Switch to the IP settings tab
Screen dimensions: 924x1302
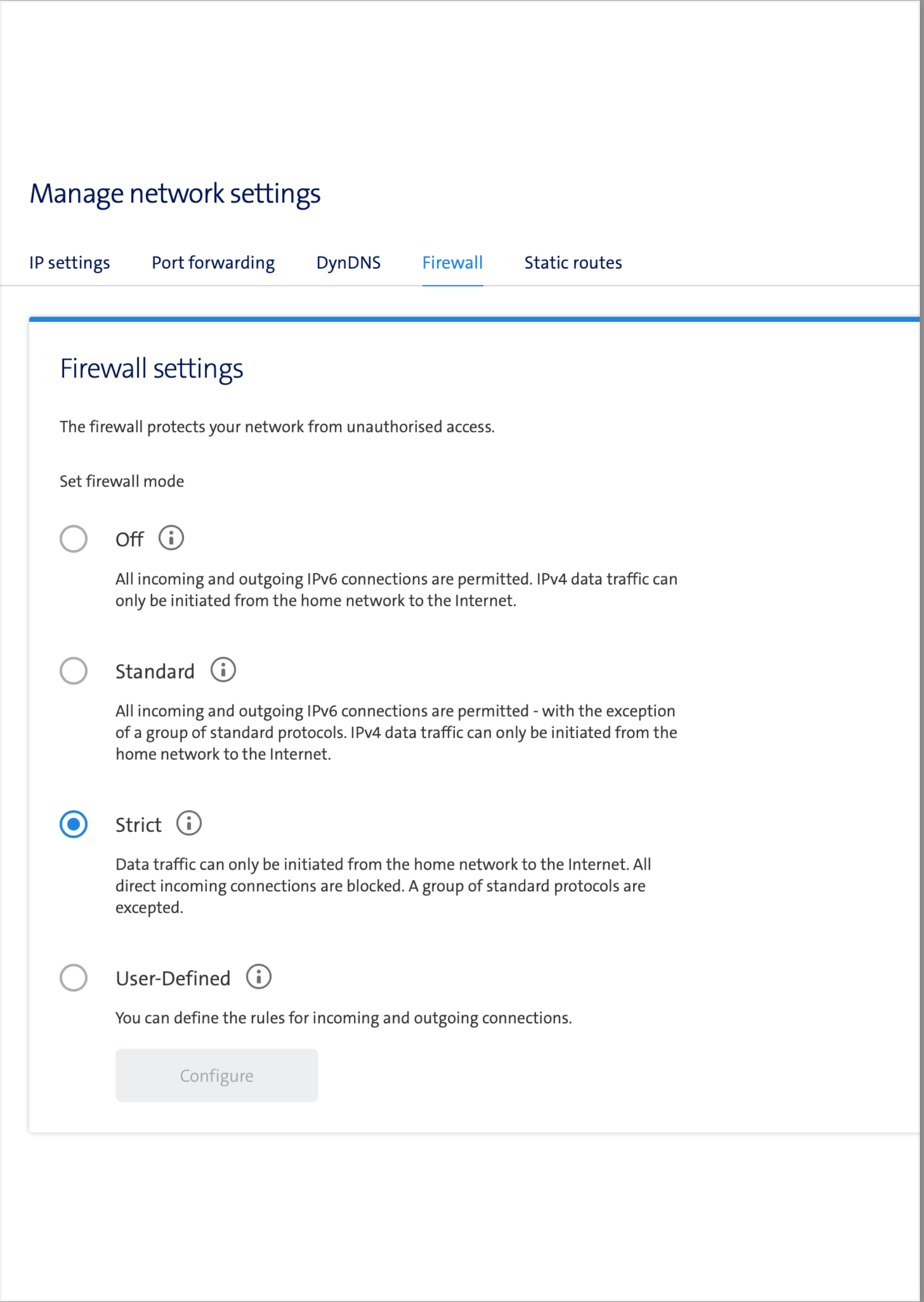pos(70,262)
